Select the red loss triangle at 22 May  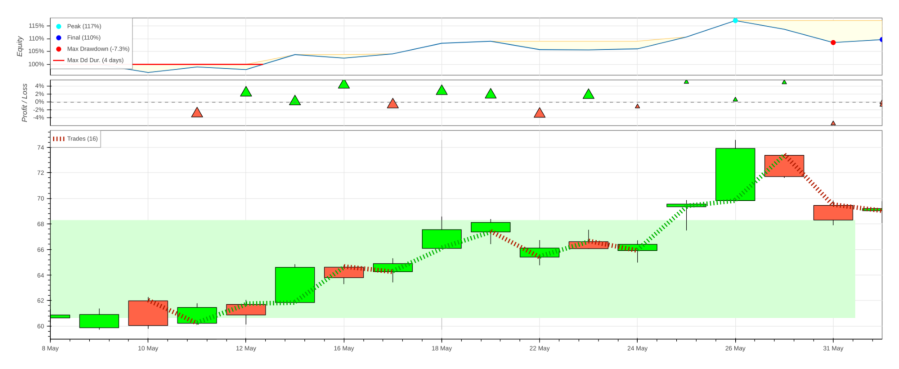540,113
